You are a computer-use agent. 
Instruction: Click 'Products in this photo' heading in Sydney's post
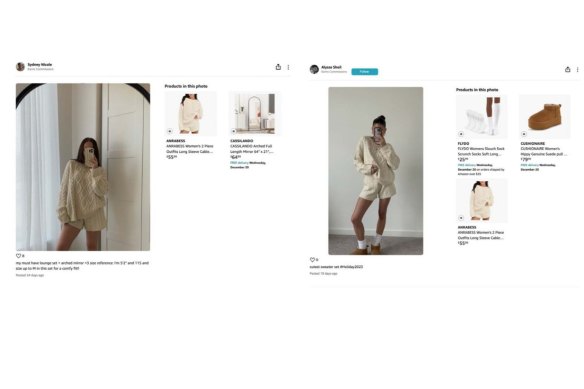pyautogui.click(x=186, y=86)
